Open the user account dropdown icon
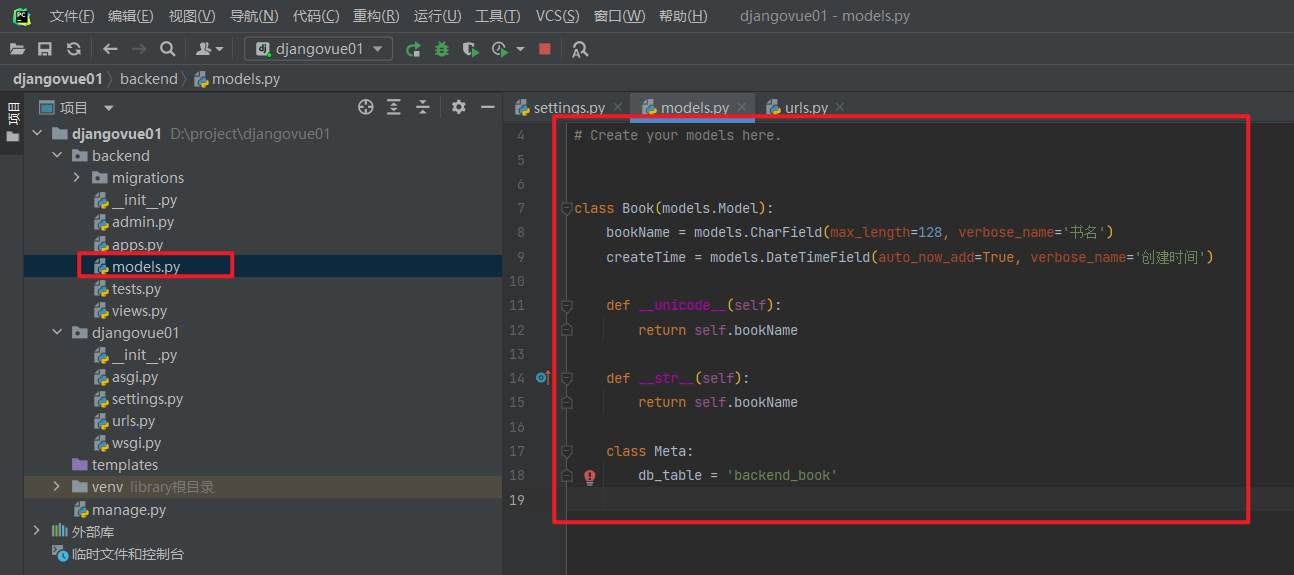1294x575 pixels. click(x=209, y=48)
